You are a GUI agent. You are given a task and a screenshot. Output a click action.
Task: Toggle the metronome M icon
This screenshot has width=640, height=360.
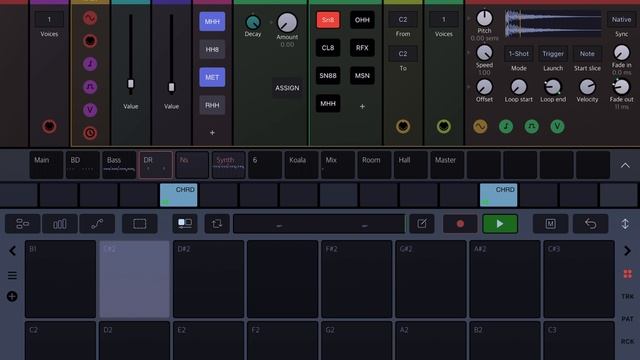point(551,224)
